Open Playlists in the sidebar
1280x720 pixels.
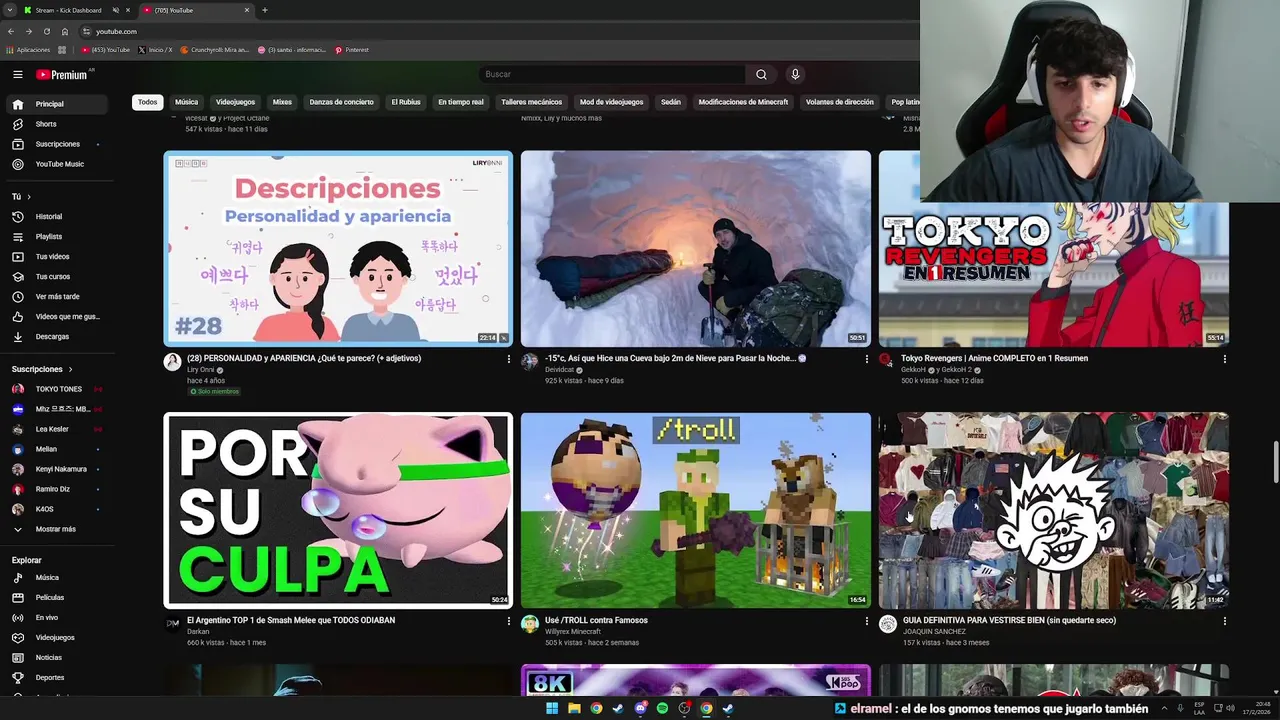(x=58, y=236)
